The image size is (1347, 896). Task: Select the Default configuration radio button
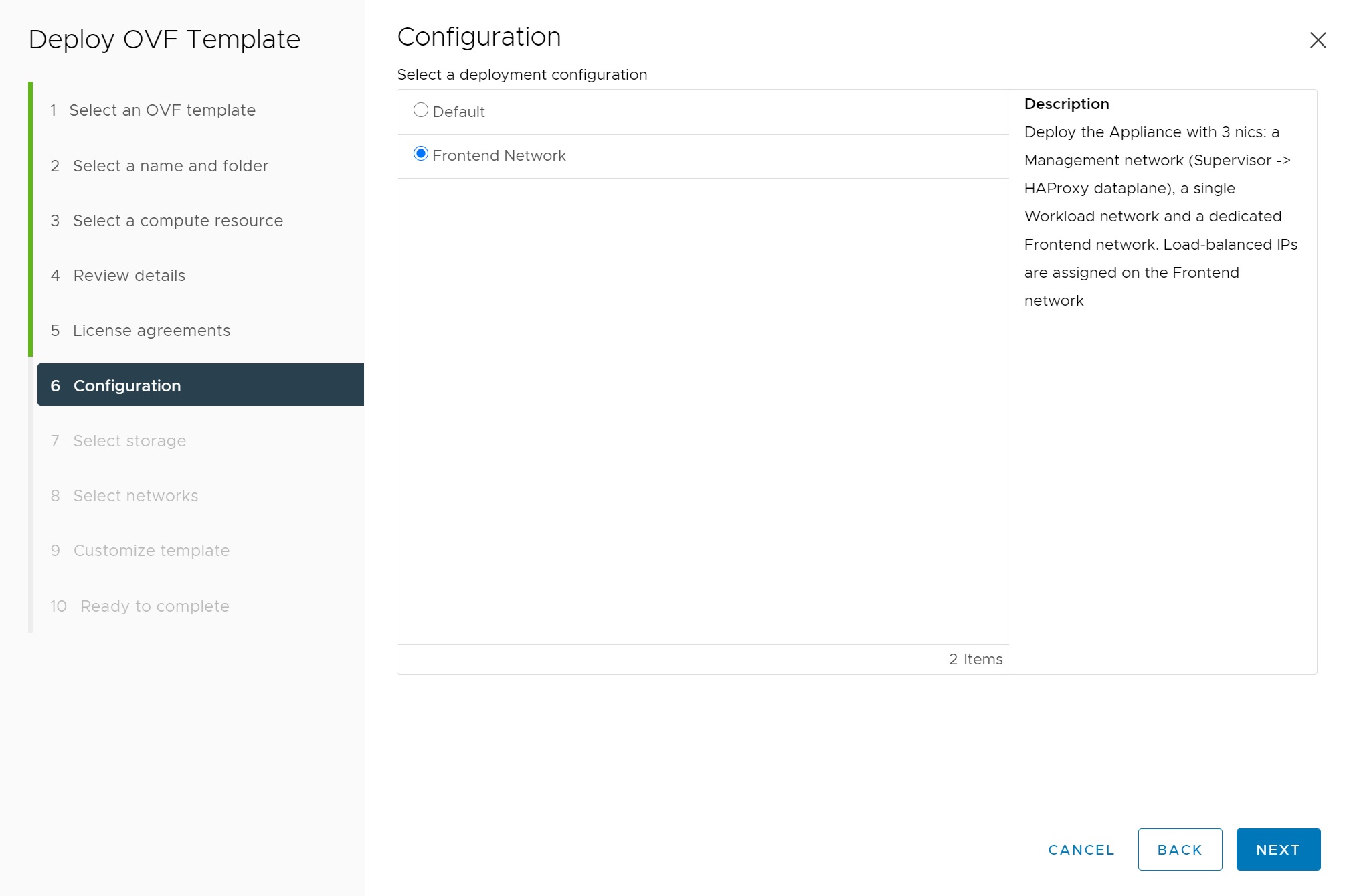[420, 110]
